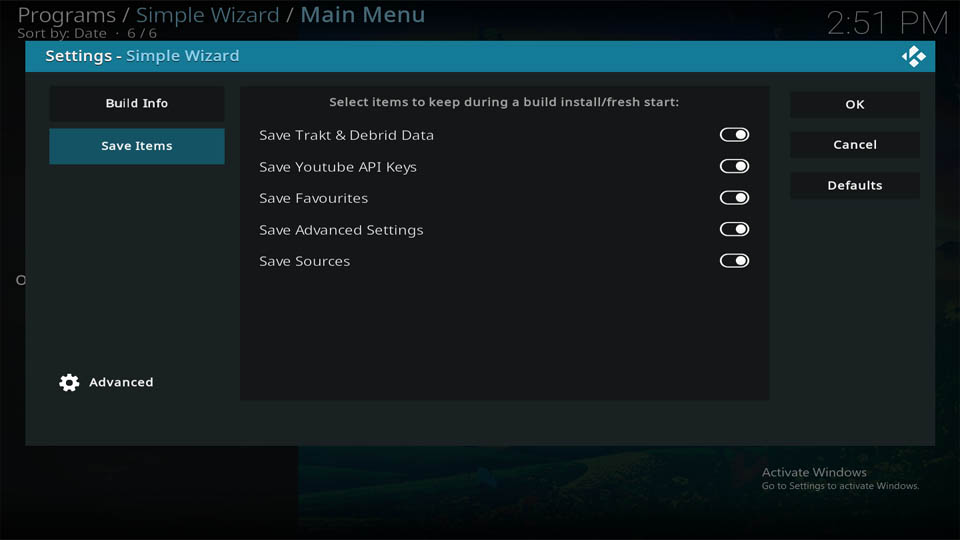960x540 pixels.
Task: Click the Settings - Simple Wizard title
Action: click(x=142, y=56)
